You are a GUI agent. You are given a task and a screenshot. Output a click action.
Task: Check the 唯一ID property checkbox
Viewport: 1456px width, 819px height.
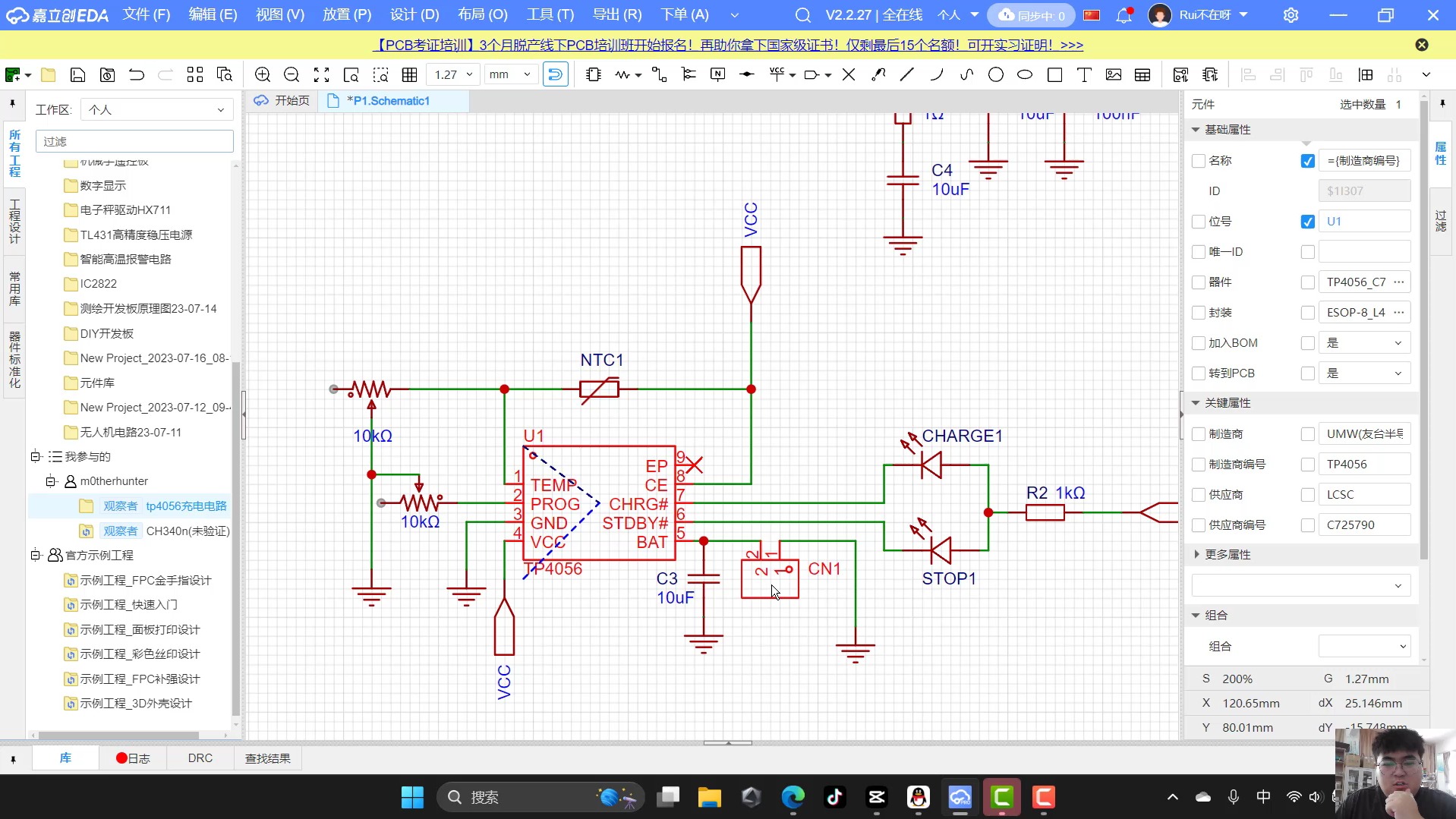1199,252
